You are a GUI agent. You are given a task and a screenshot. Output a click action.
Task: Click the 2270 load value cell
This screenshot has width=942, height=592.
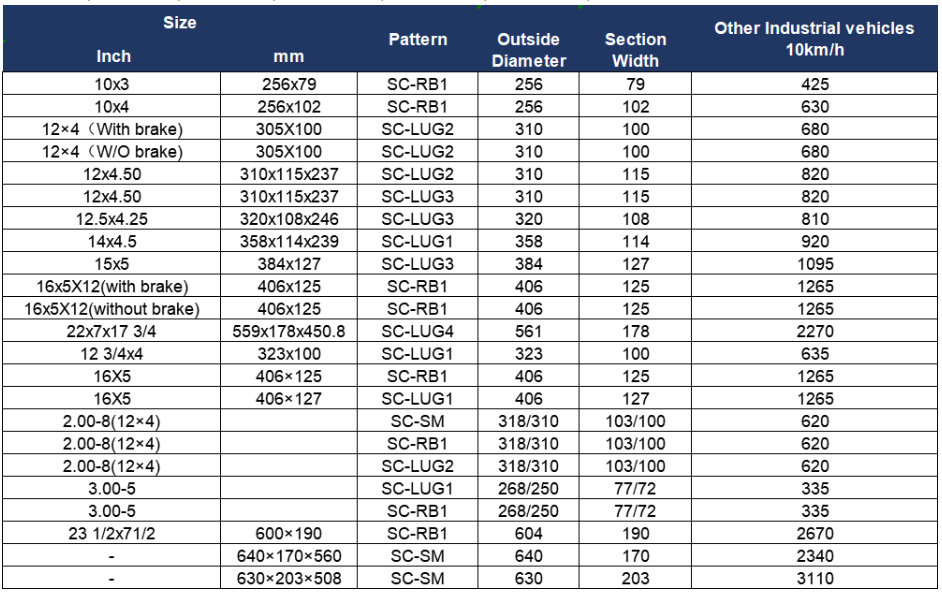[814, 331]
